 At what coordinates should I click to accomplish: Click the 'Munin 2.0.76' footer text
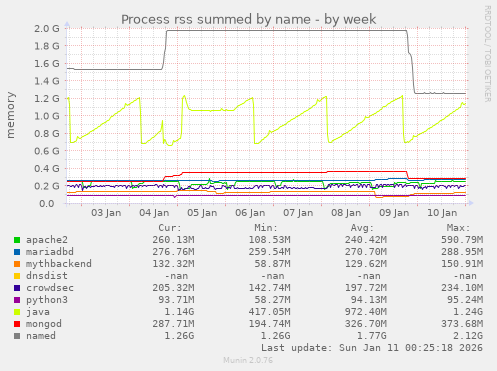tap(248, 360)
